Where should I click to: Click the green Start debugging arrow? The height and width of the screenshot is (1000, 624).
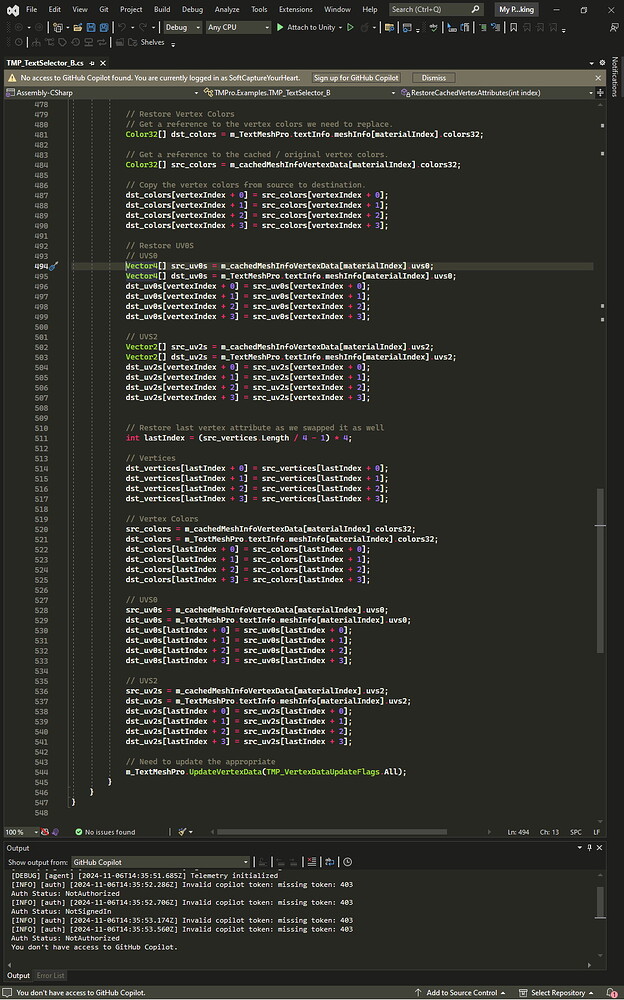point(278,28)
